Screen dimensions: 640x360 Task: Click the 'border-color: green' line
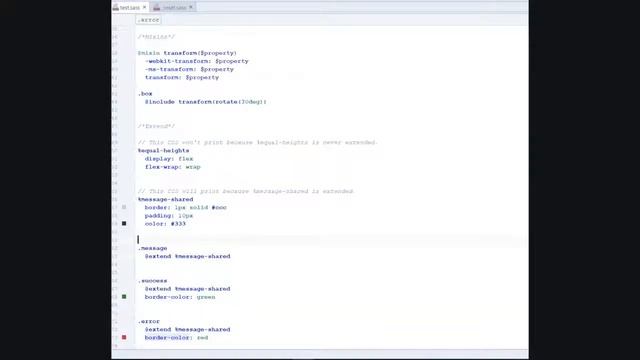pos(180,297)
